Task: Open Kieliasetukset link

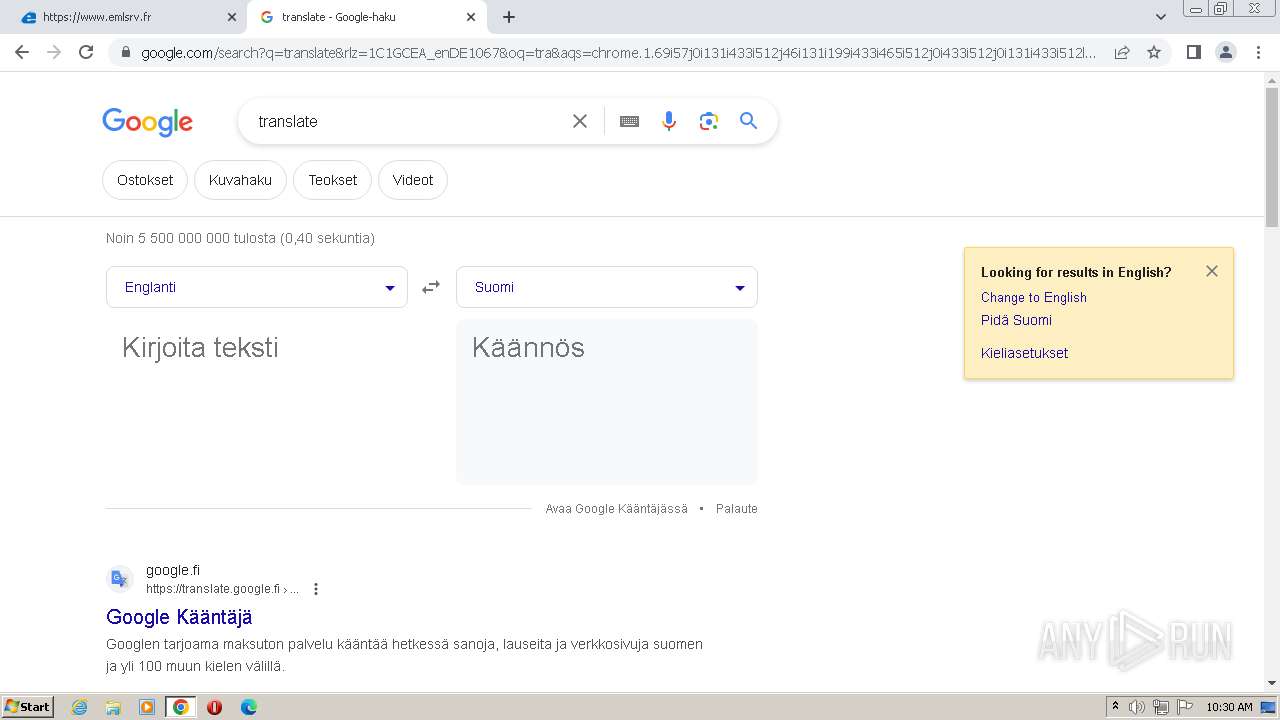Action: pyautogui.click(x=1024, y=353)
